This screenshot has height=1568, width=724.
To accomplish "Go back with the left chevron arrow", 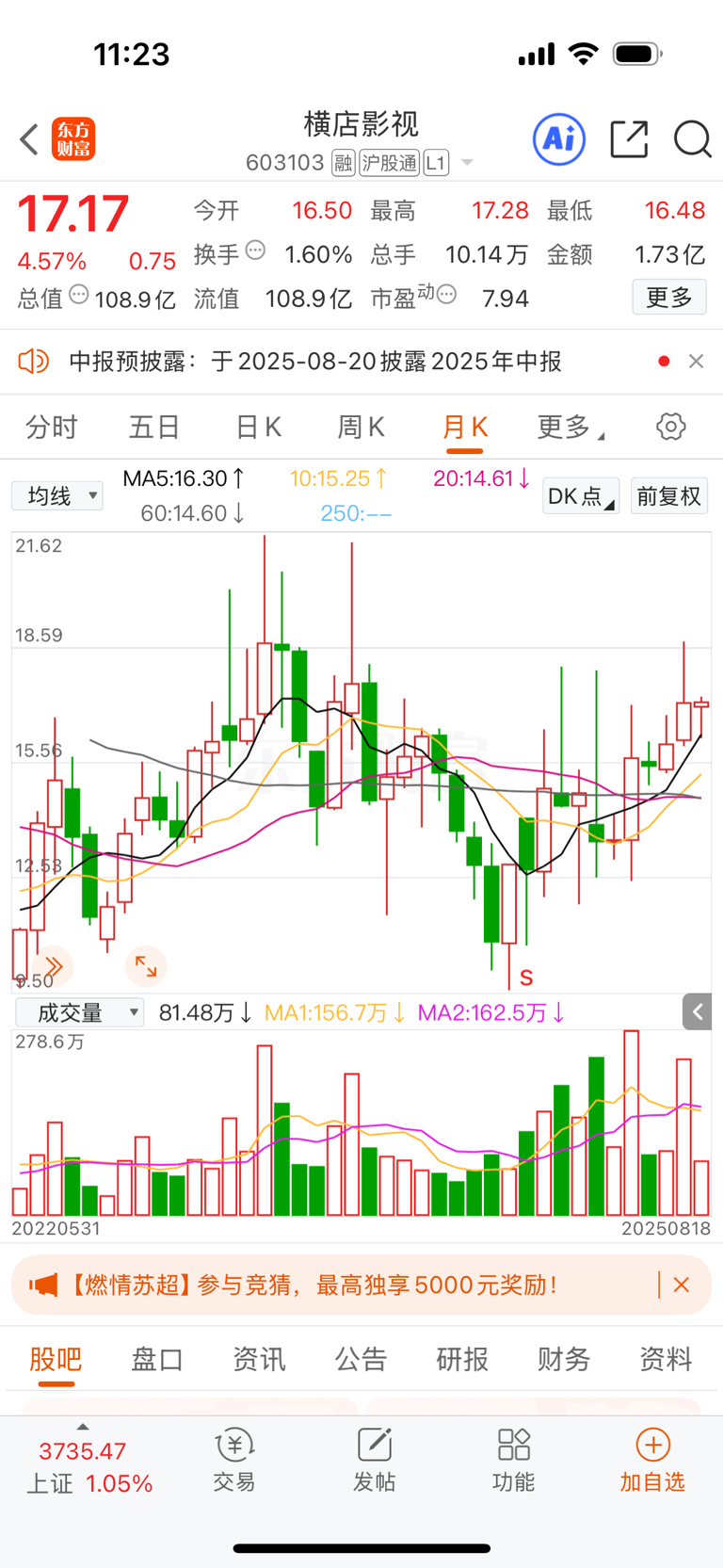I will (x=28, y=139).
